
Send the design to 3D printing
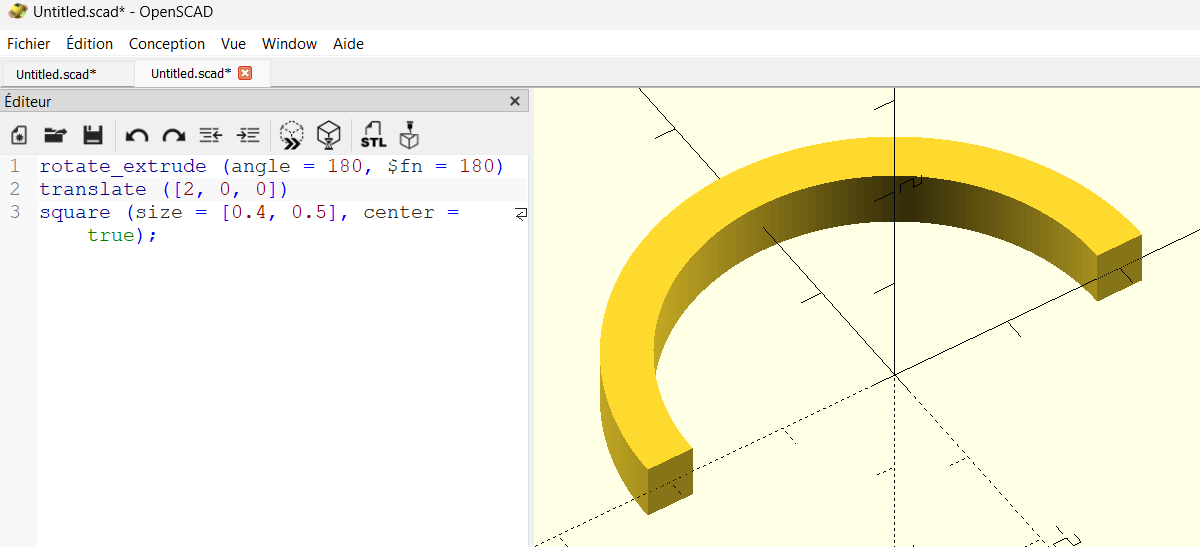click(409, 135)
